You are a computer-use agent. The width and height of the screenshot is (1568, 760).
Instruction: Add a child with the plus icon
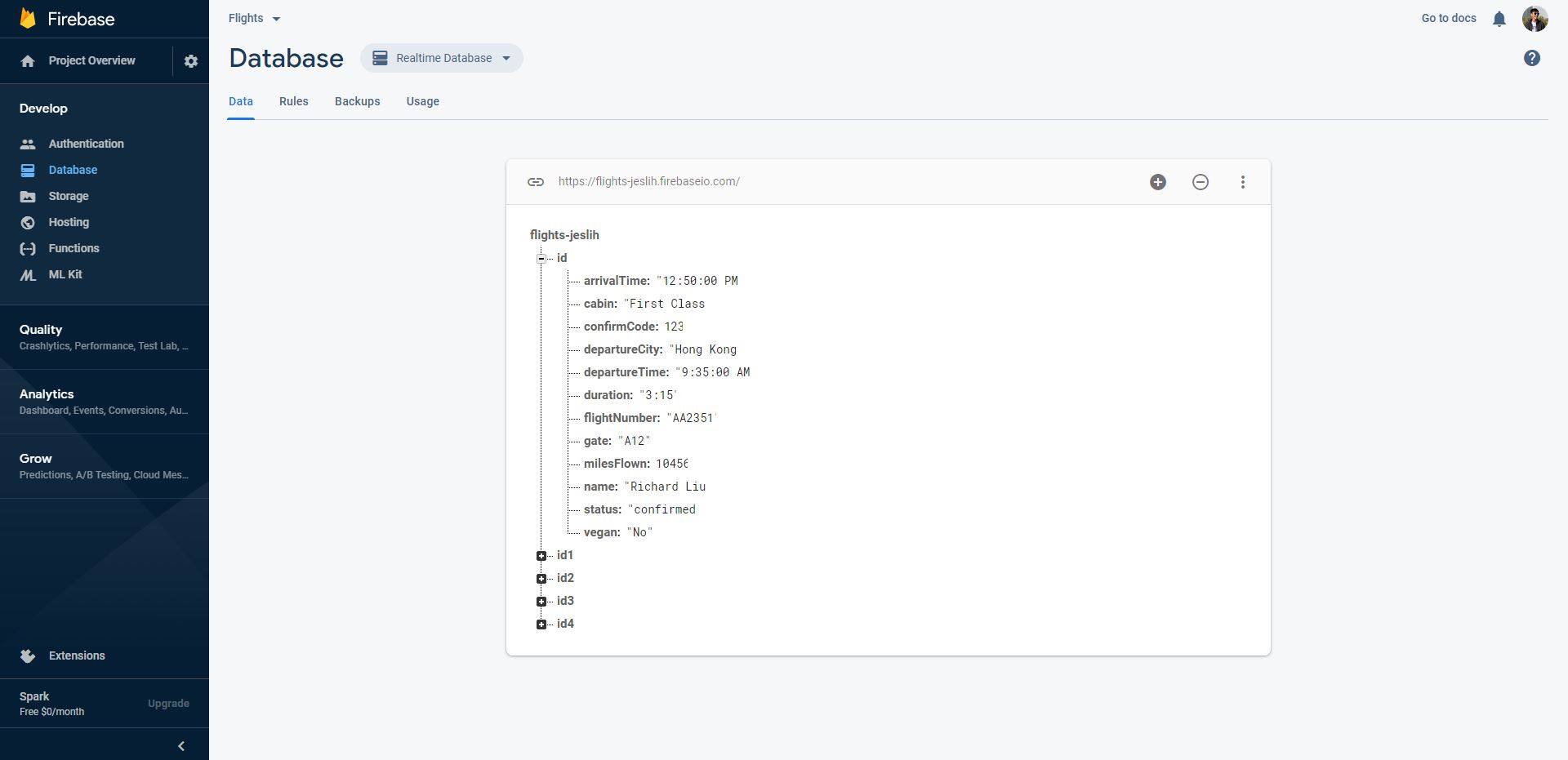pyautogui.click(x=1158, y=182)
